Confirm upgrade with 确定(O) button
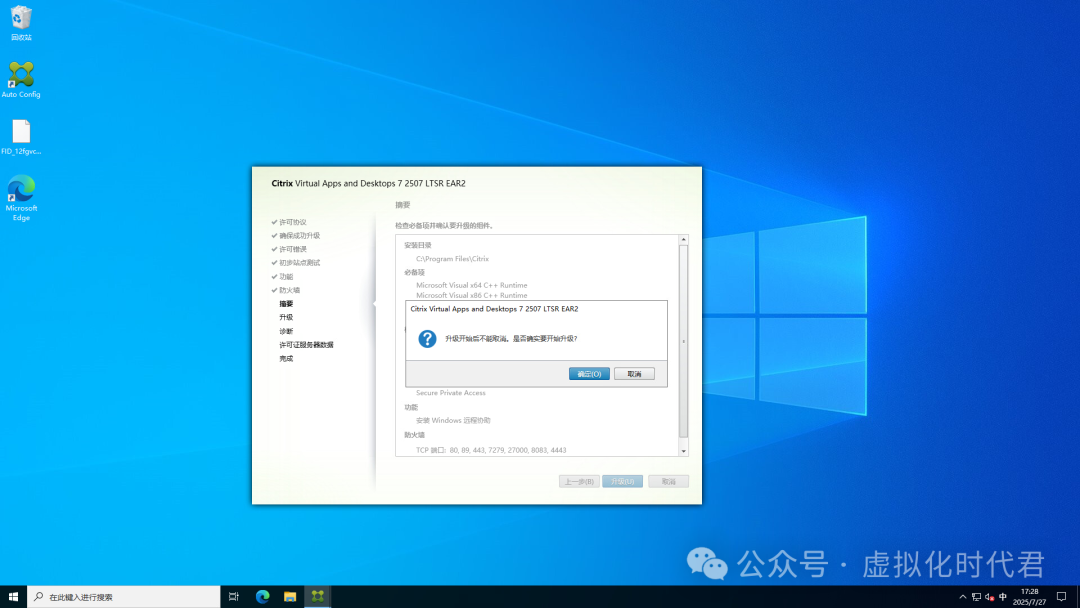This screenshot has height=608, width=1080. [589, 374]
